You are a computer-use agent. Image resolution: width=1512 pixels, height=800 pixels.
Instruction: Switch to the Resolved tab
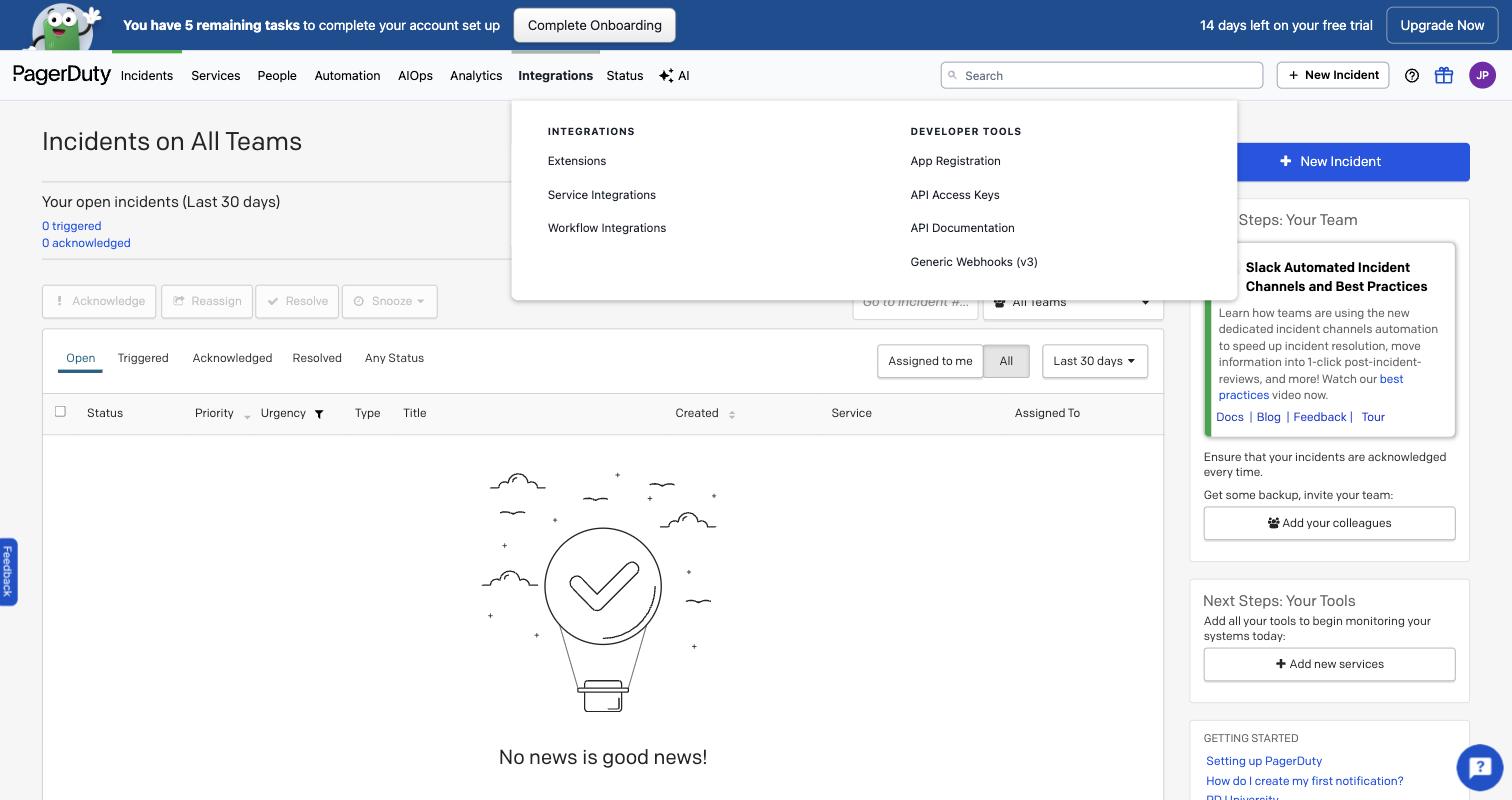(317, 358)
